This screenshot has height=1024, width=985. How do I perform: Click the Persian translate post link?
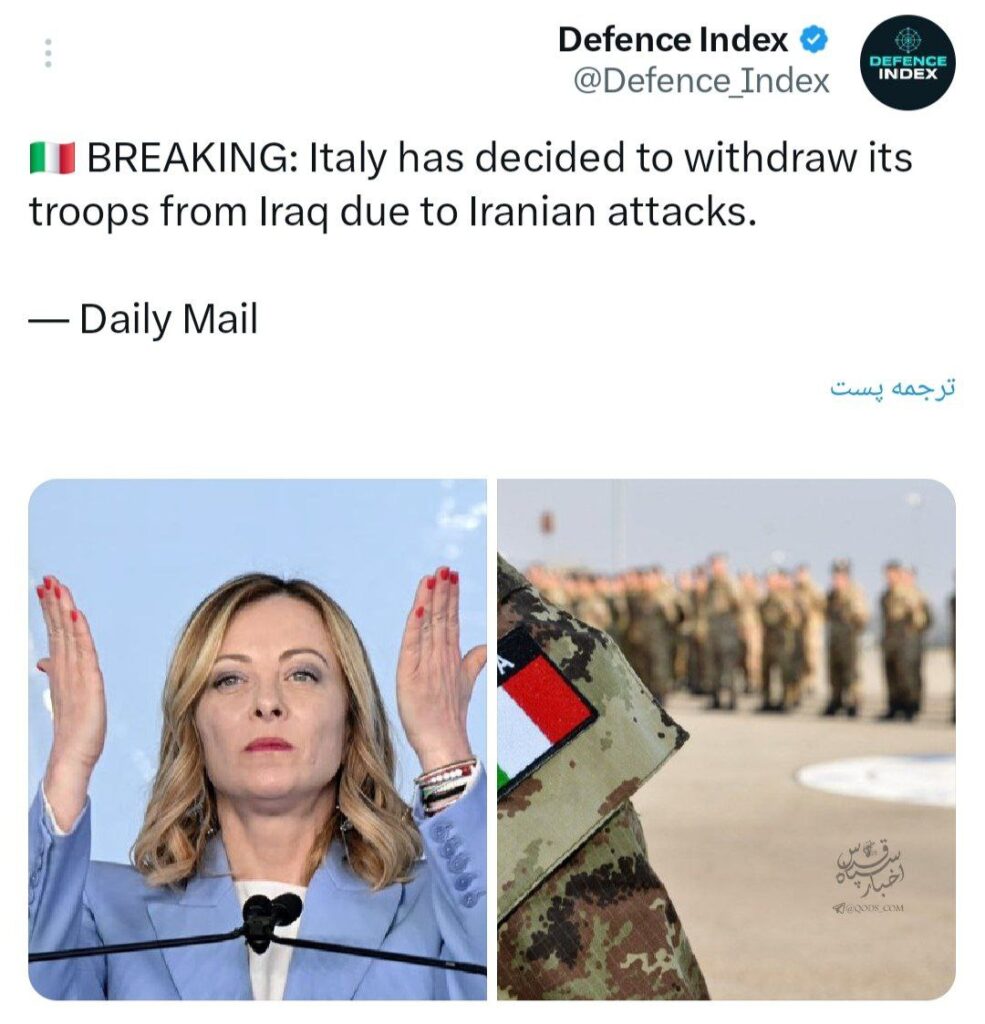click(892, 388)
